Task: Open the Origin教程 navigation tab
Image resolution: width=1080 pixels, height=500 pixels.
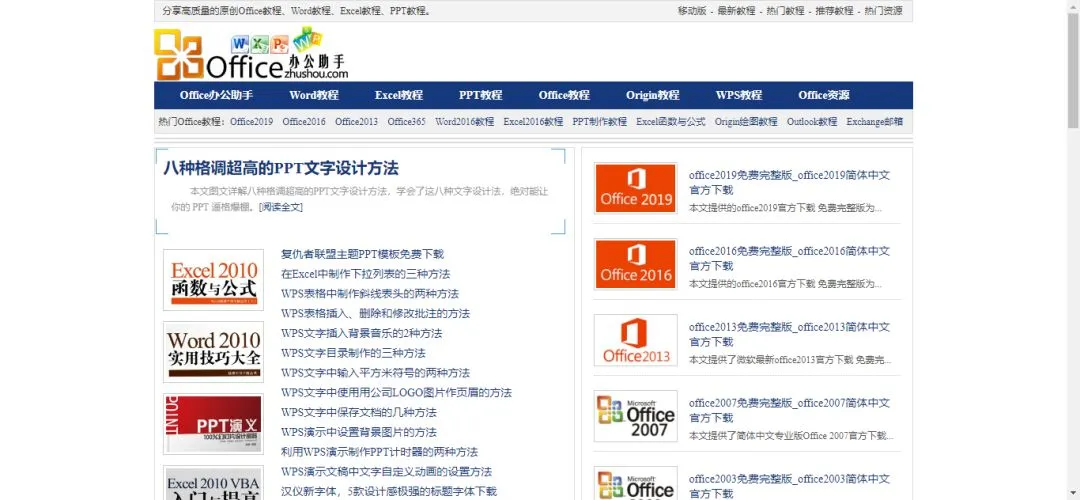Action: tap(652, 95)
